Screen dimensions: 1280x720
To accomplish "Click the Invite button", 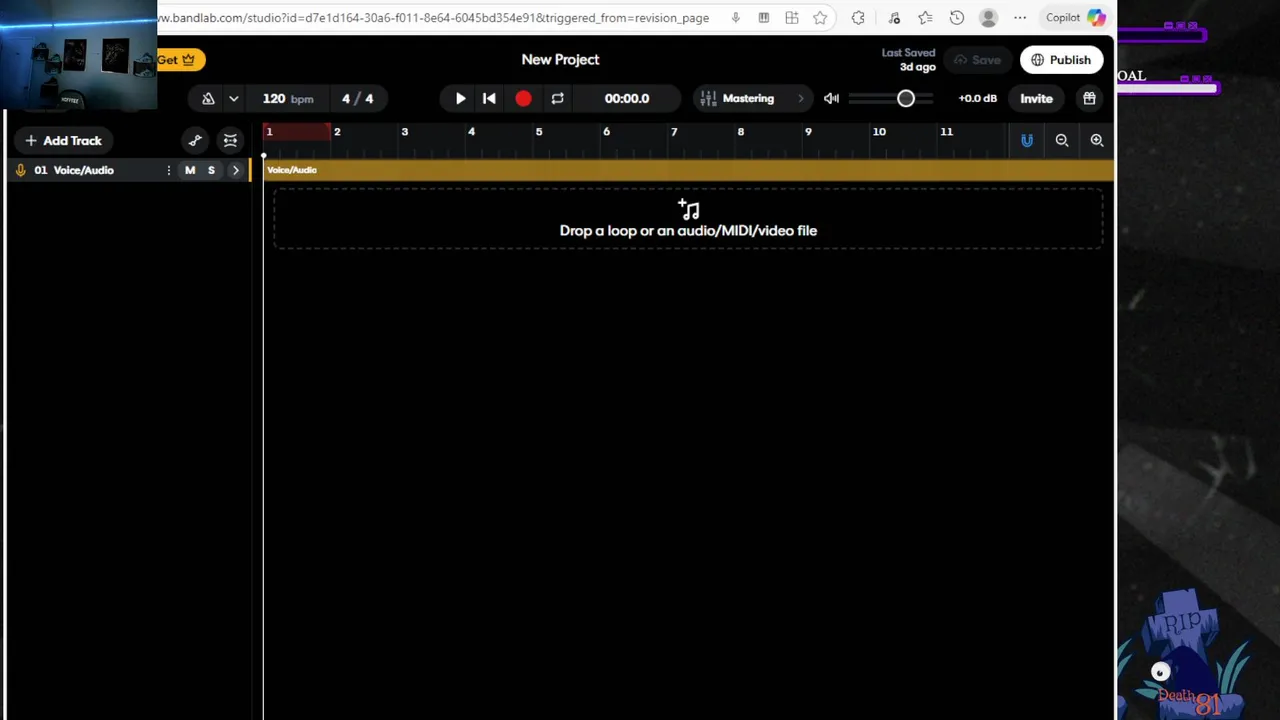I will 1036,99.
